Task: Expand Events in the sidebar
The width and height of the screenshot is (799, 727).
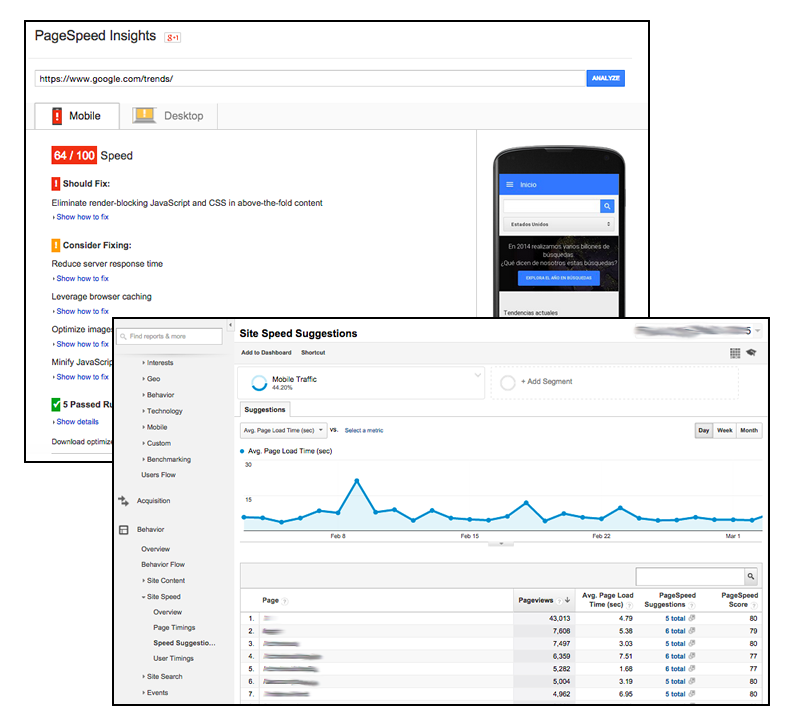Action: click(155, 693)
